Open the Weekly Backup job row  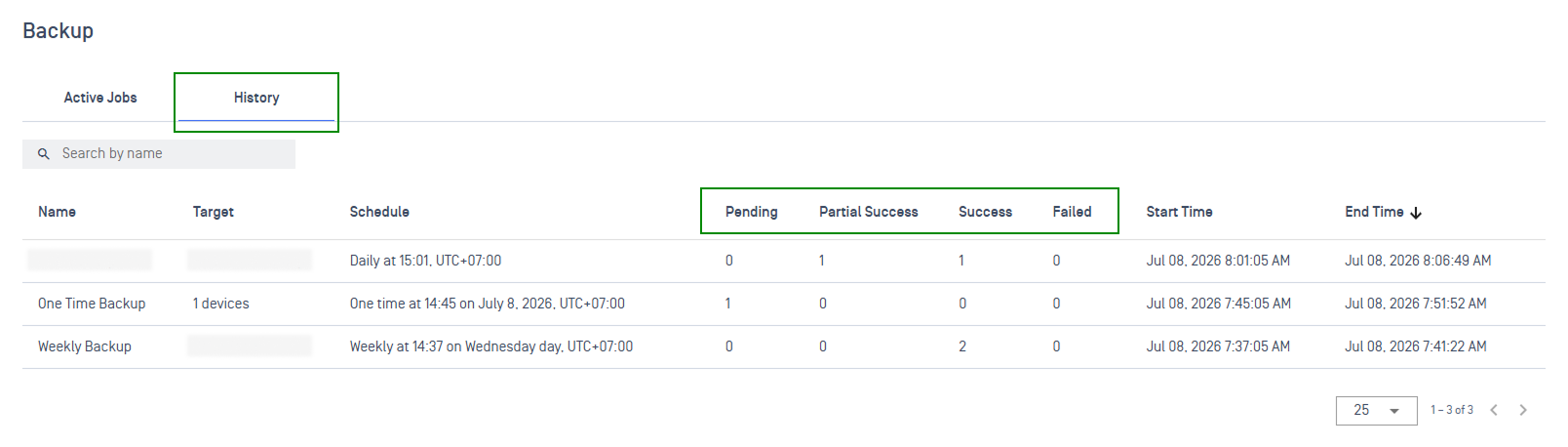coord(783,346)
